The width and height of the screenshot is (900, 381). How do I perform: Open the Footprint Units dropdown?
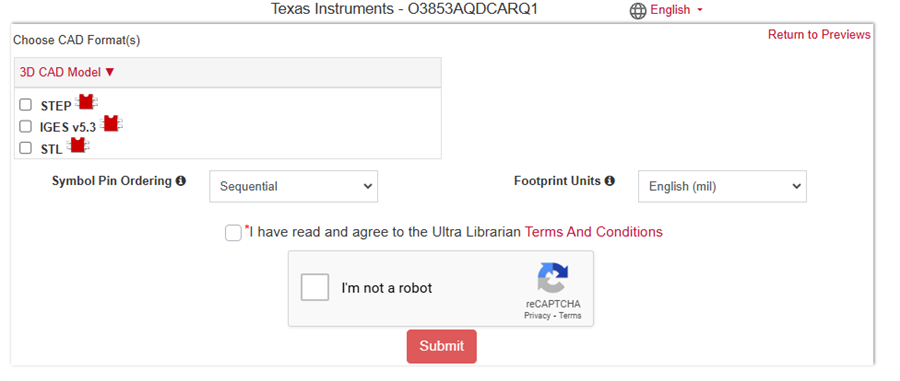click(x=722, y=186)
